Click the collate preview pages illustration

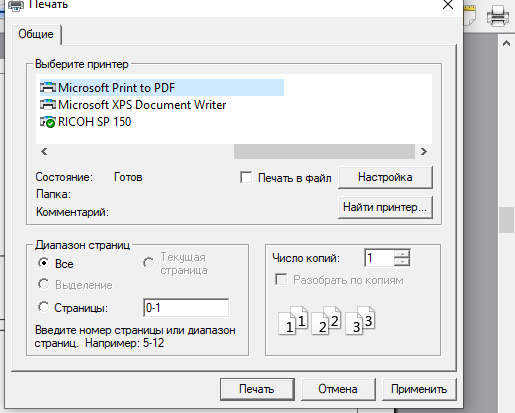click(327, 321)
